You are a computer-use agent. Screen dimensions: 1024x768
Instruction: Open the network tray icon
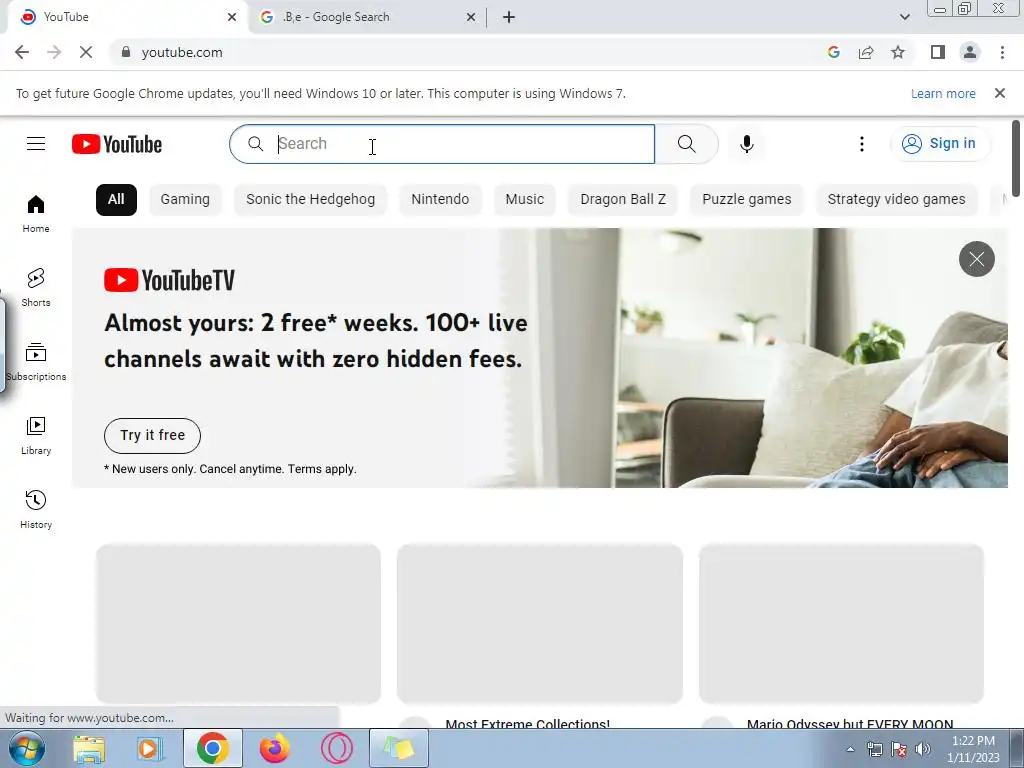[874, 749]
